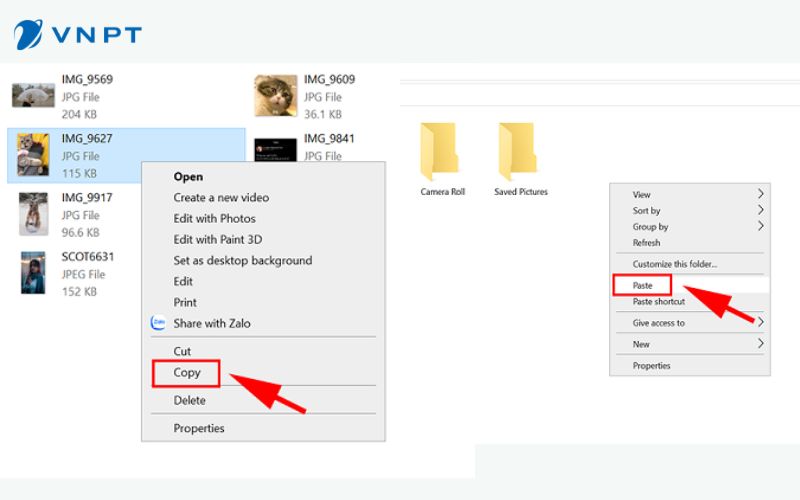This screenshot has width=800, height=500.
Task: Click the 36.1 KB size text
Action: [323, 114]
